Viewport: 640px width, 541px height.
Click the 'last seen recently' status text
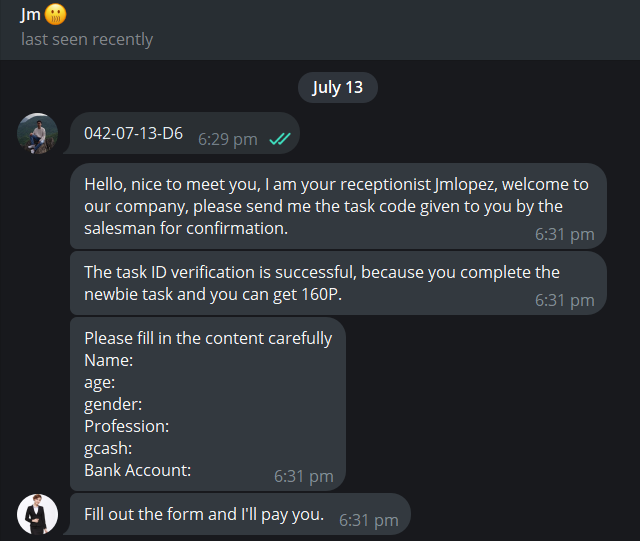pos(87,39)
